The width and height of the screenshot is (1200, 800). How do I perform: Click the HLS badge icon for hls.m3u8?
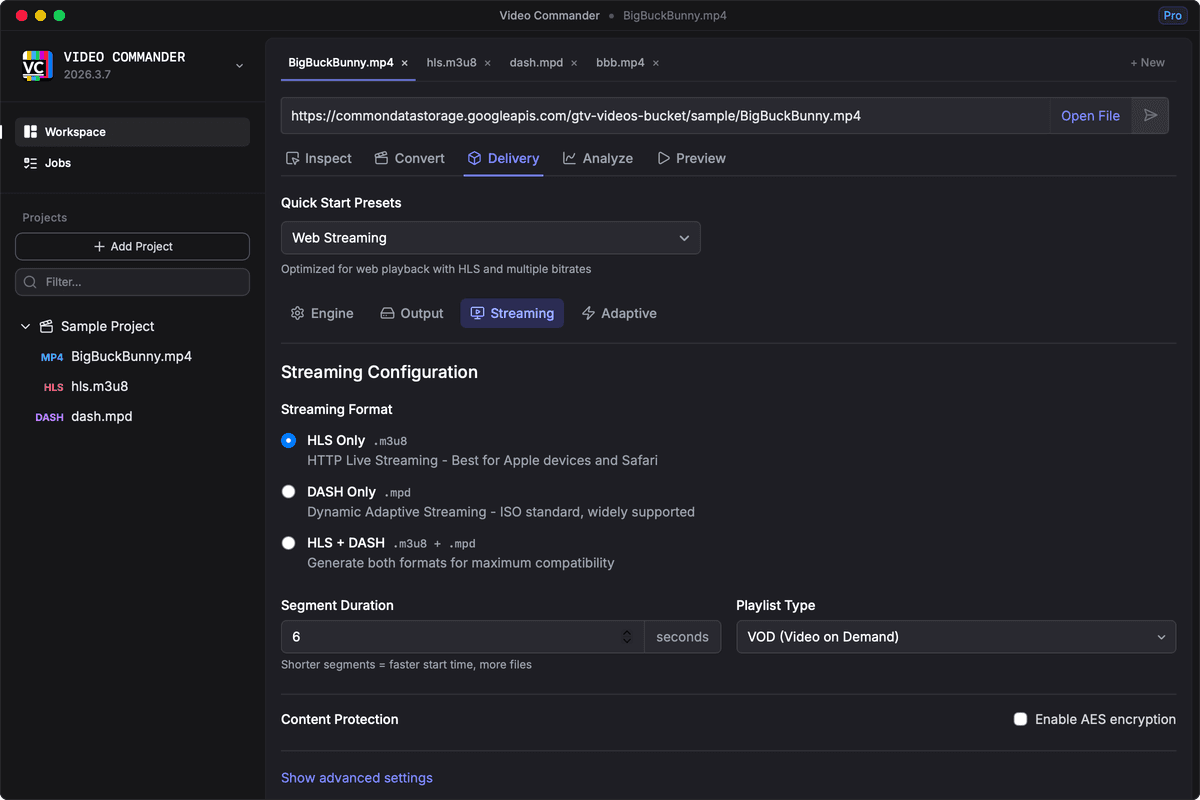pyautogui.click(x=53, y=387)
